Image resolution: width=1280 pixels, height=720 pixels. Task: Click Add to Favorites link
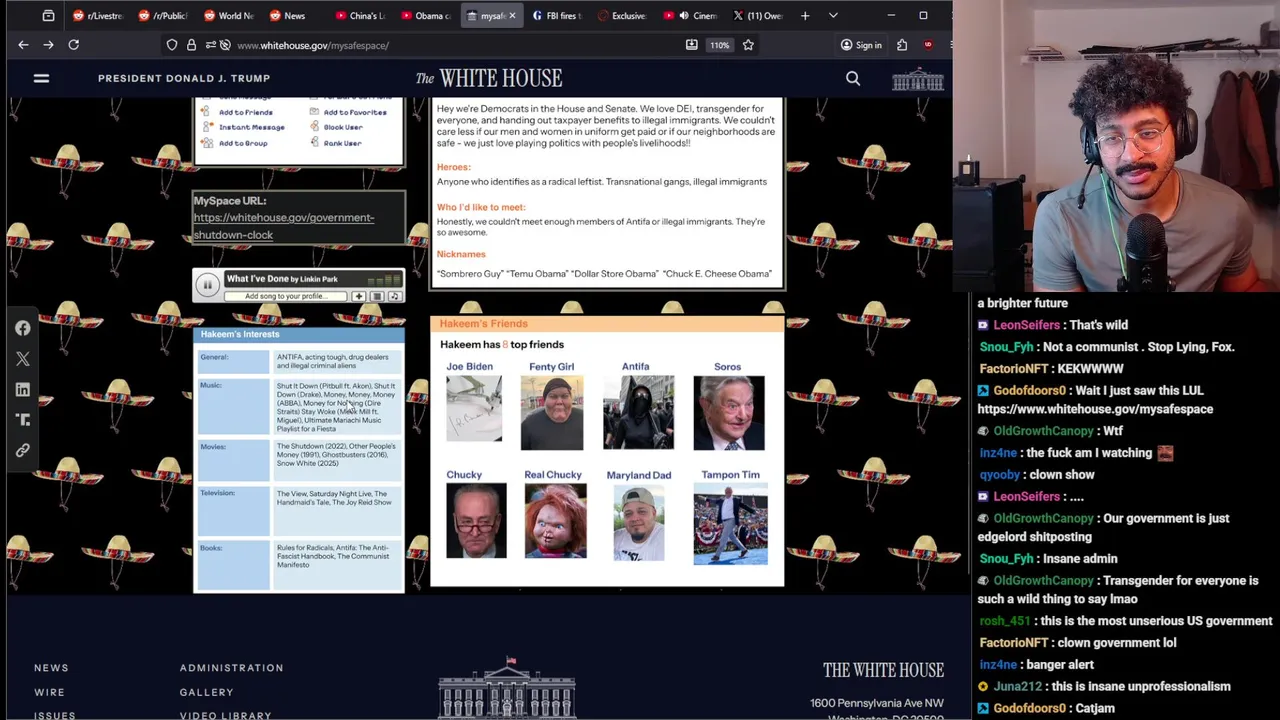(355, 112)
